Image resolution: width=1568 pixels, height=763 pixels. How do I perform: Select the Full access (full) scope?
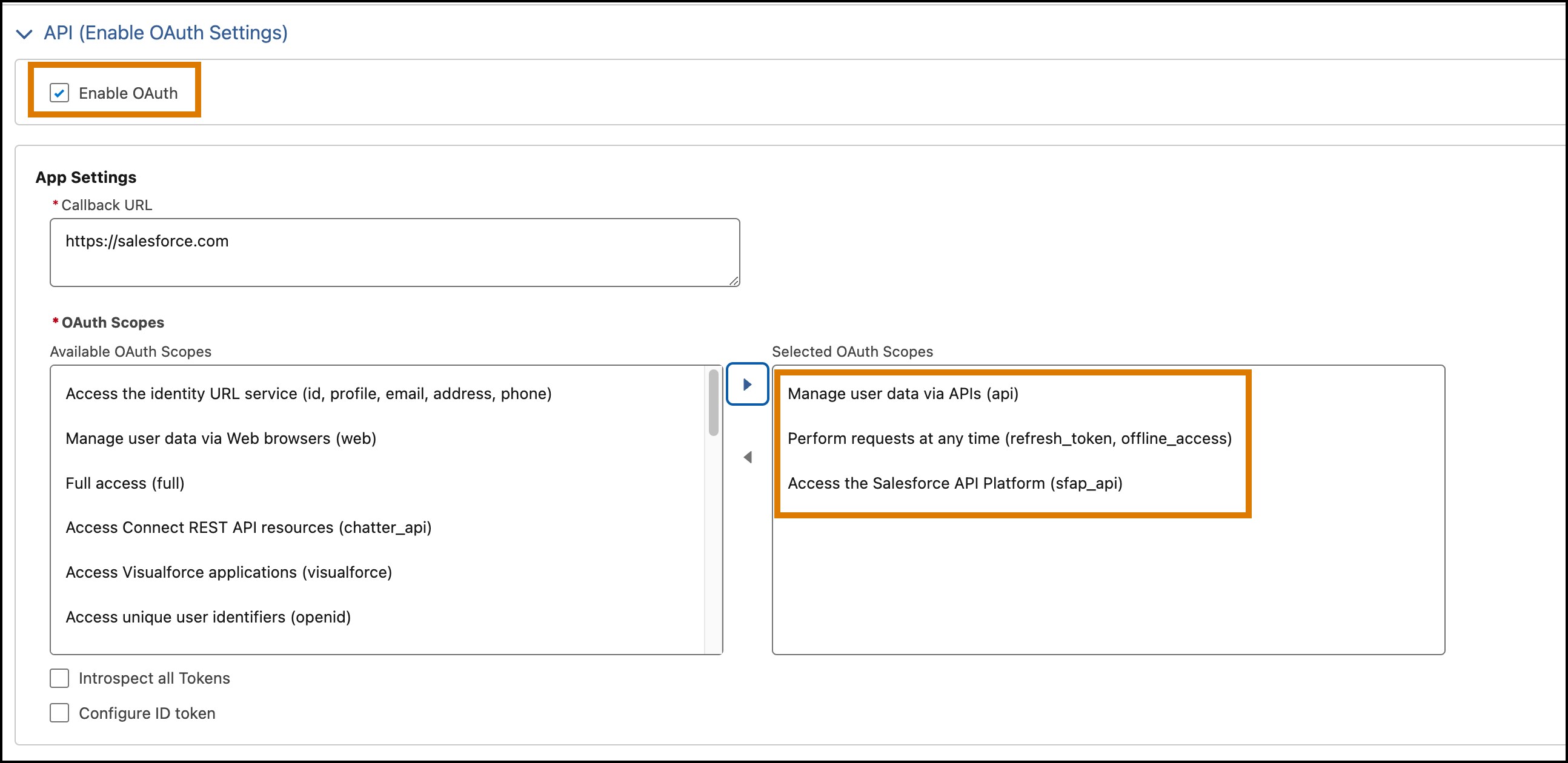[125, 483]
